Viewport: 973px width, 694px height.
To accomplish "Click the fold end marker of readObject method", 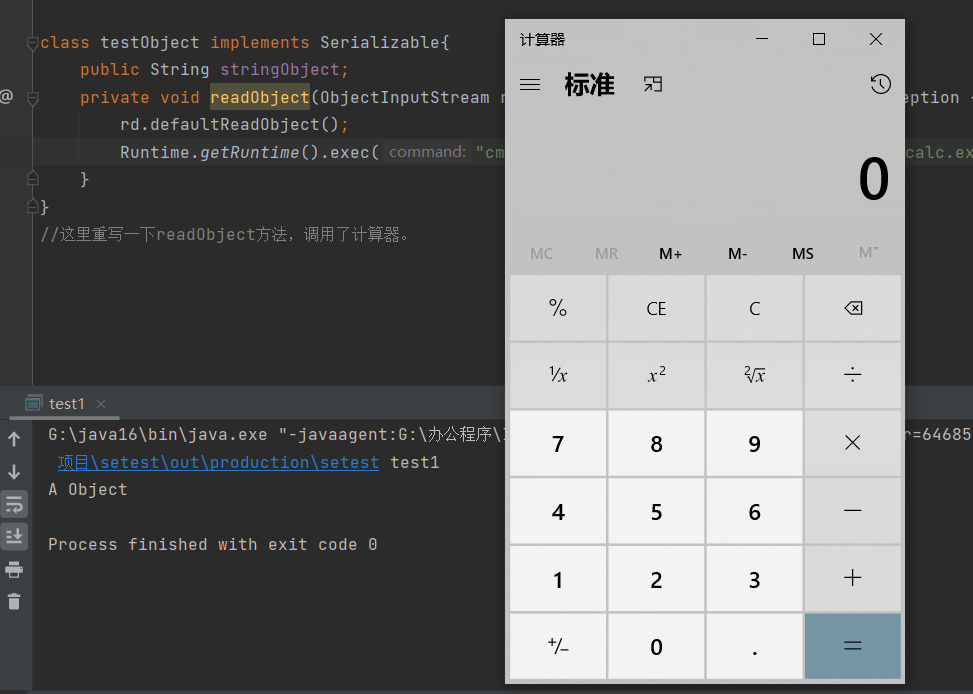I will point(32,179).
